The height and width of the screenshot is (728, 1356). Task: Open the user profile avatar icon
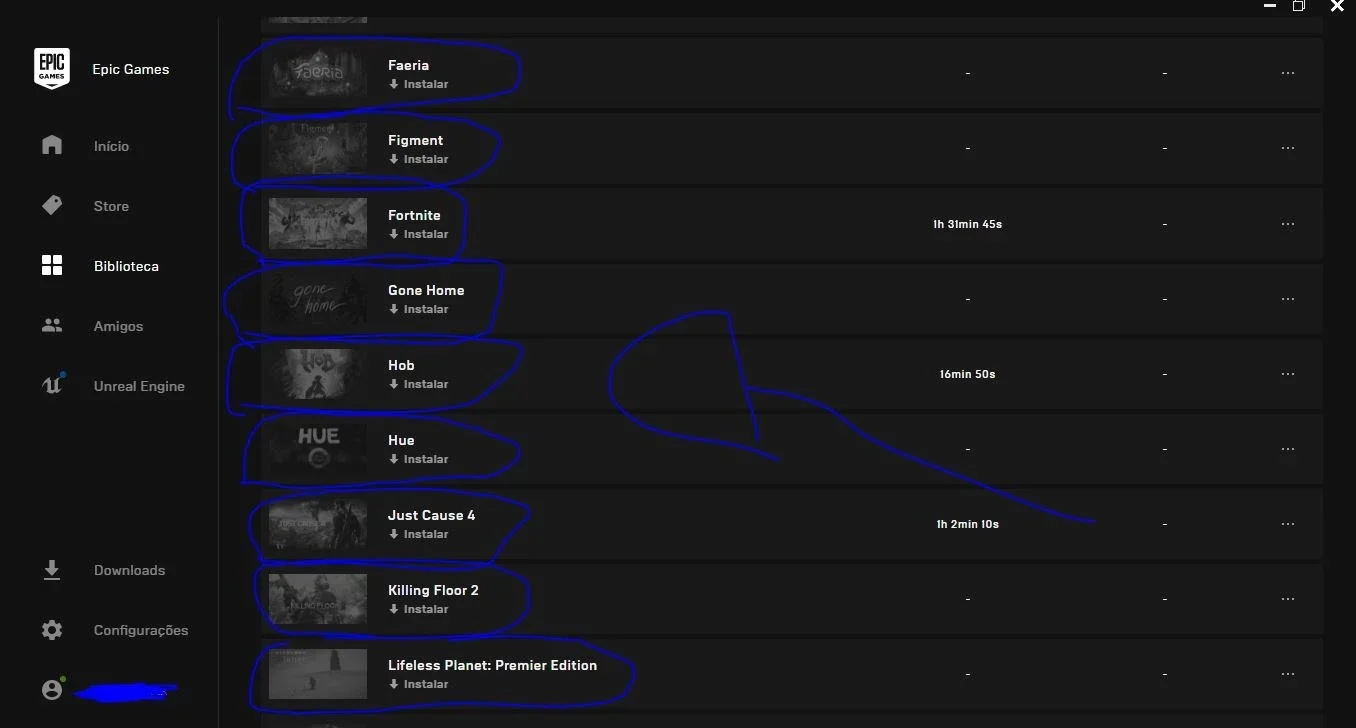[52, 689]
